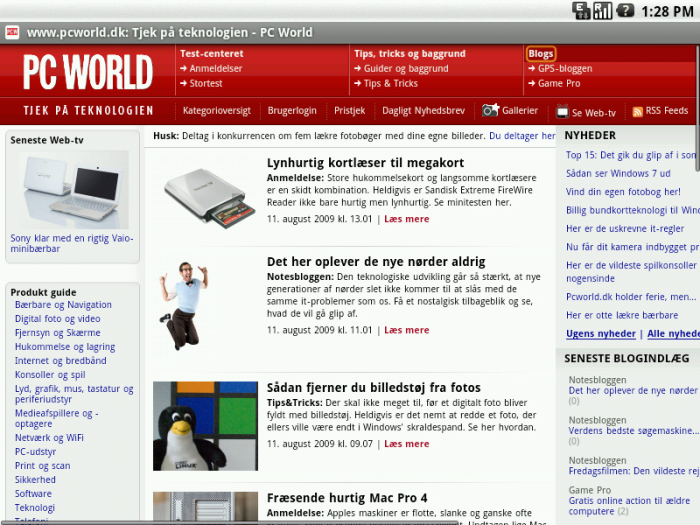Screen dimensions: 700x525
Task: Click the Sandisk card reader image
Action: pyautogui.click(x=208, y=198)
